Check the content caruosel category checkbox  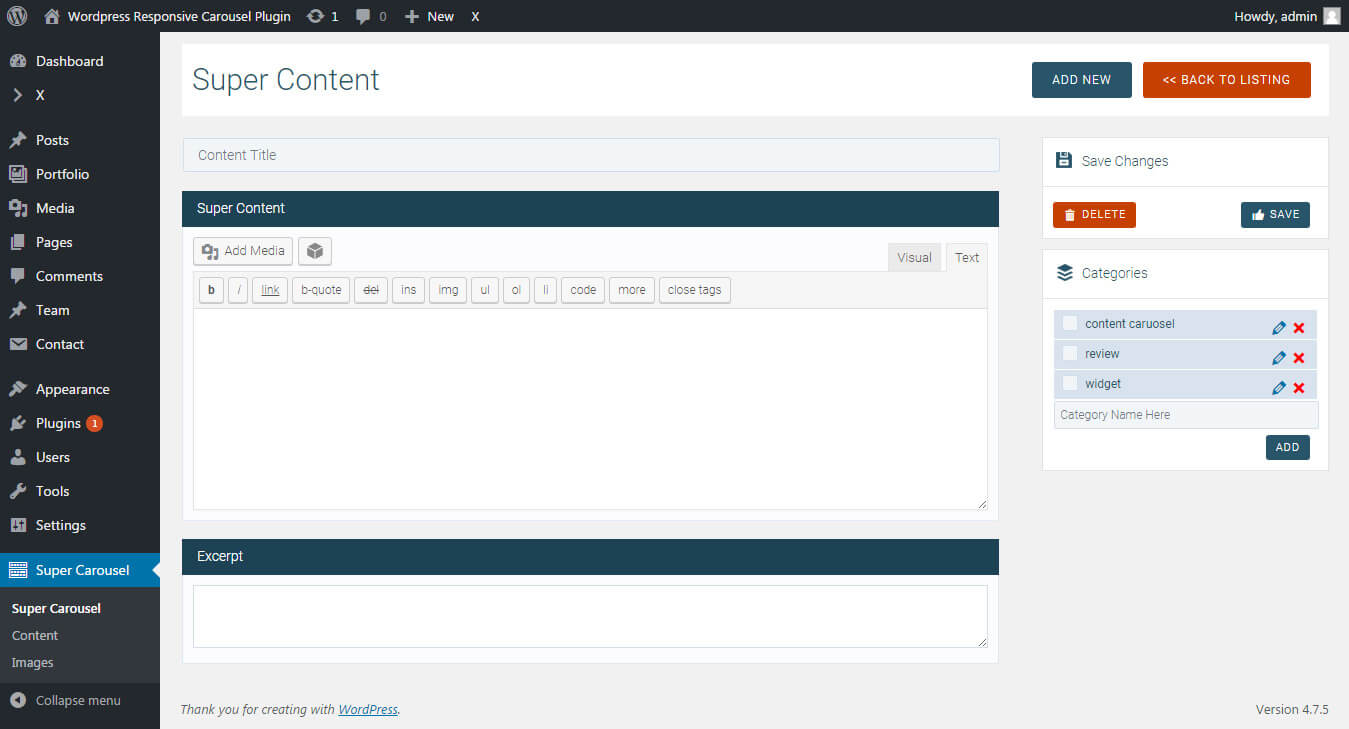[x=1070, y=323]
